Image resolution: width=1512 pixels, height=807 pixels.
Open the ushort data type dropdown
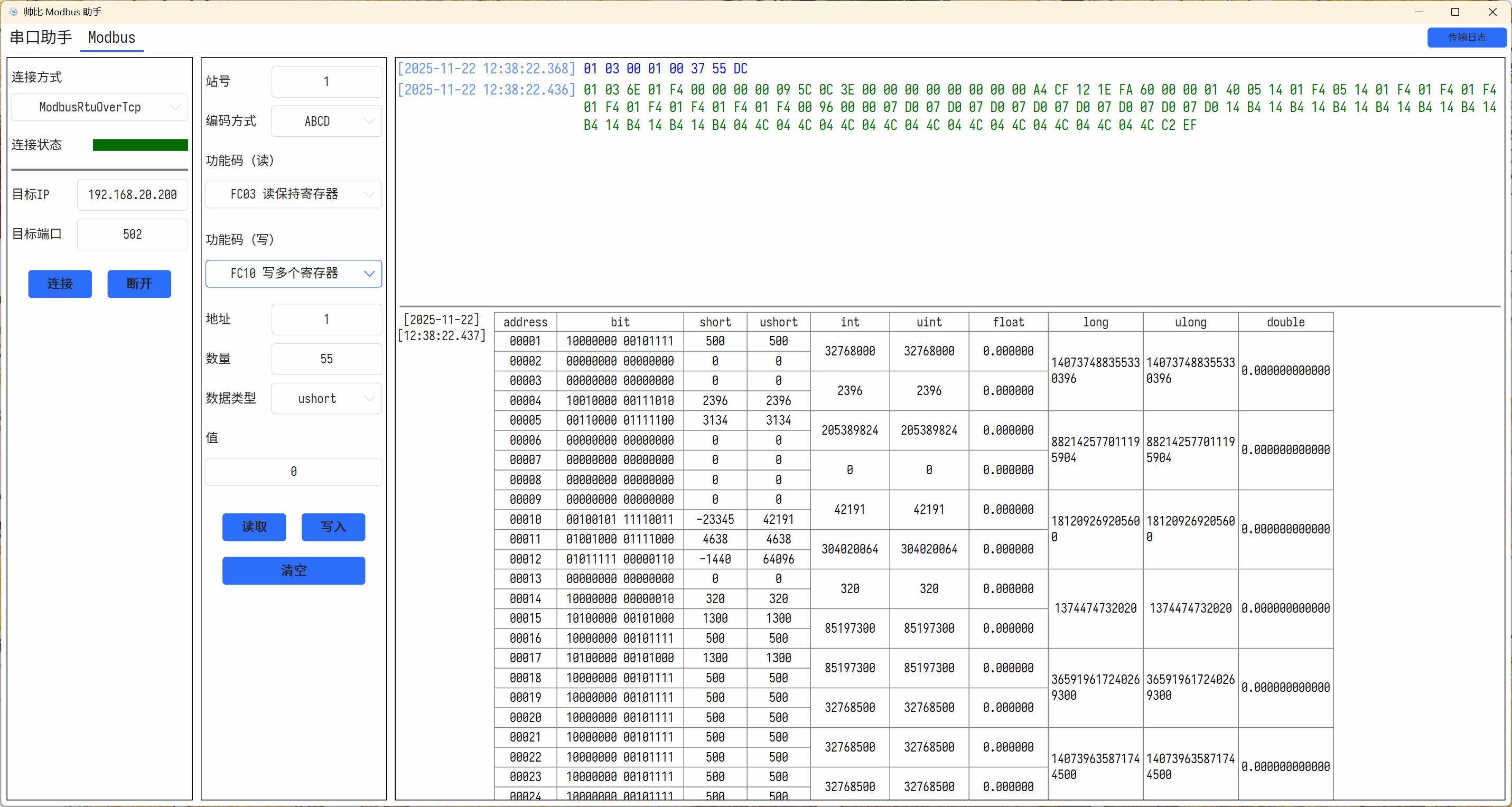pyautogui.click(x=326, y=399)
